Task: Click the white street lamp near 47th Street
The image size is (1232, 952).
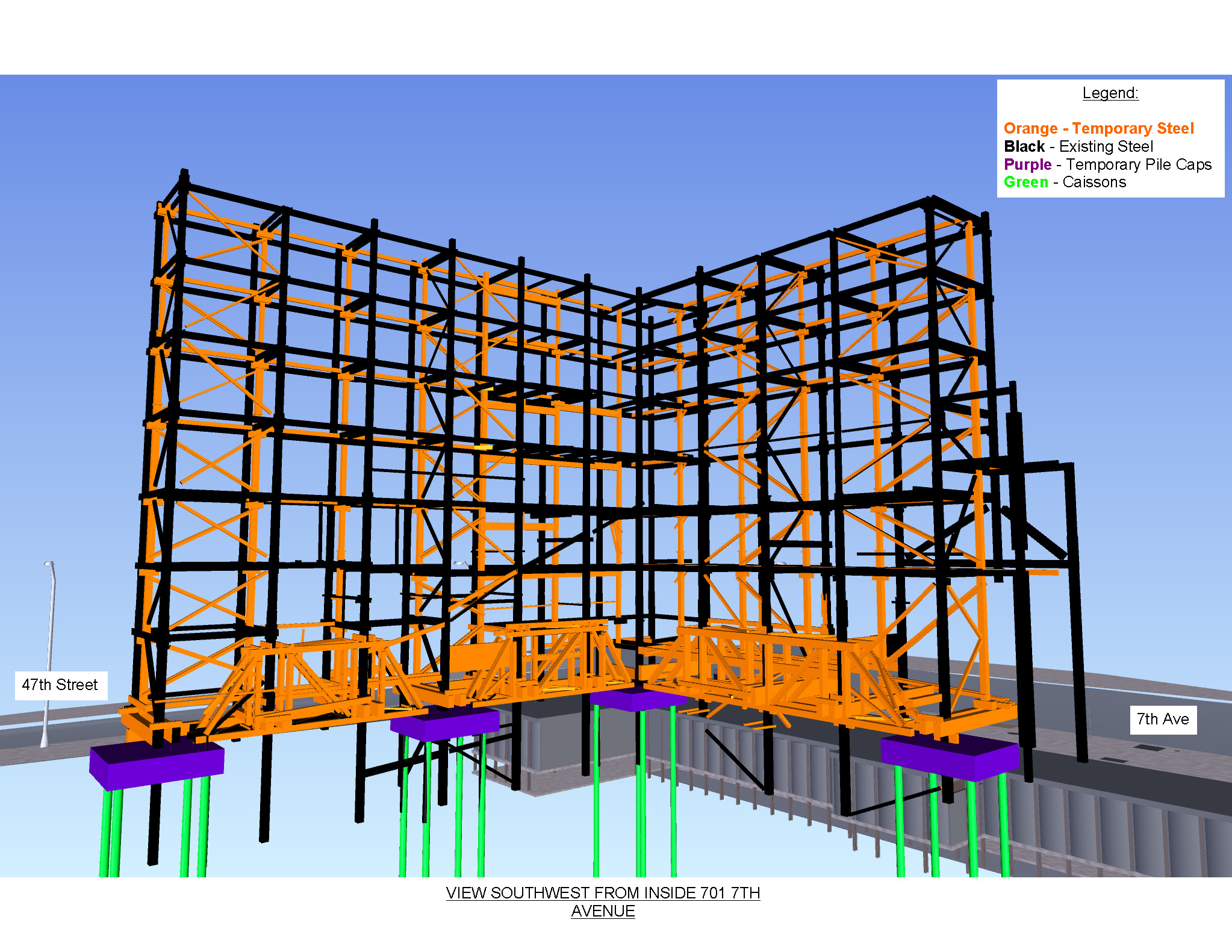Action: point(49,653)
